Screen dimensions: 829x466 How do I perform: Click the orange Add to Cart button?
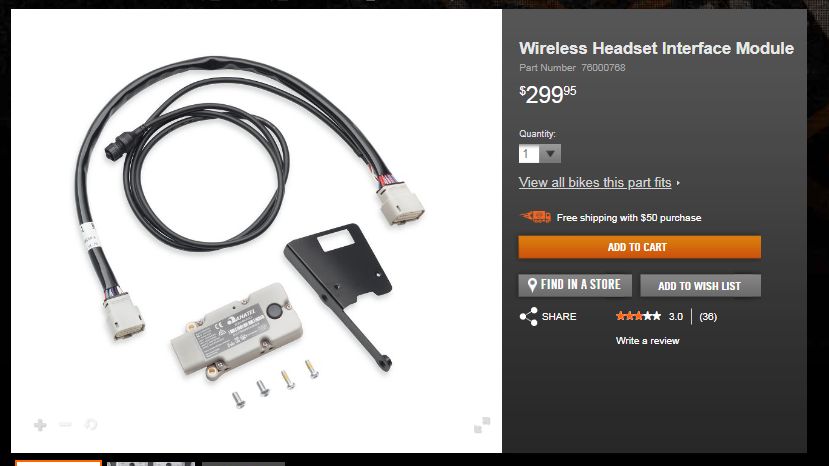click(640, 247)
